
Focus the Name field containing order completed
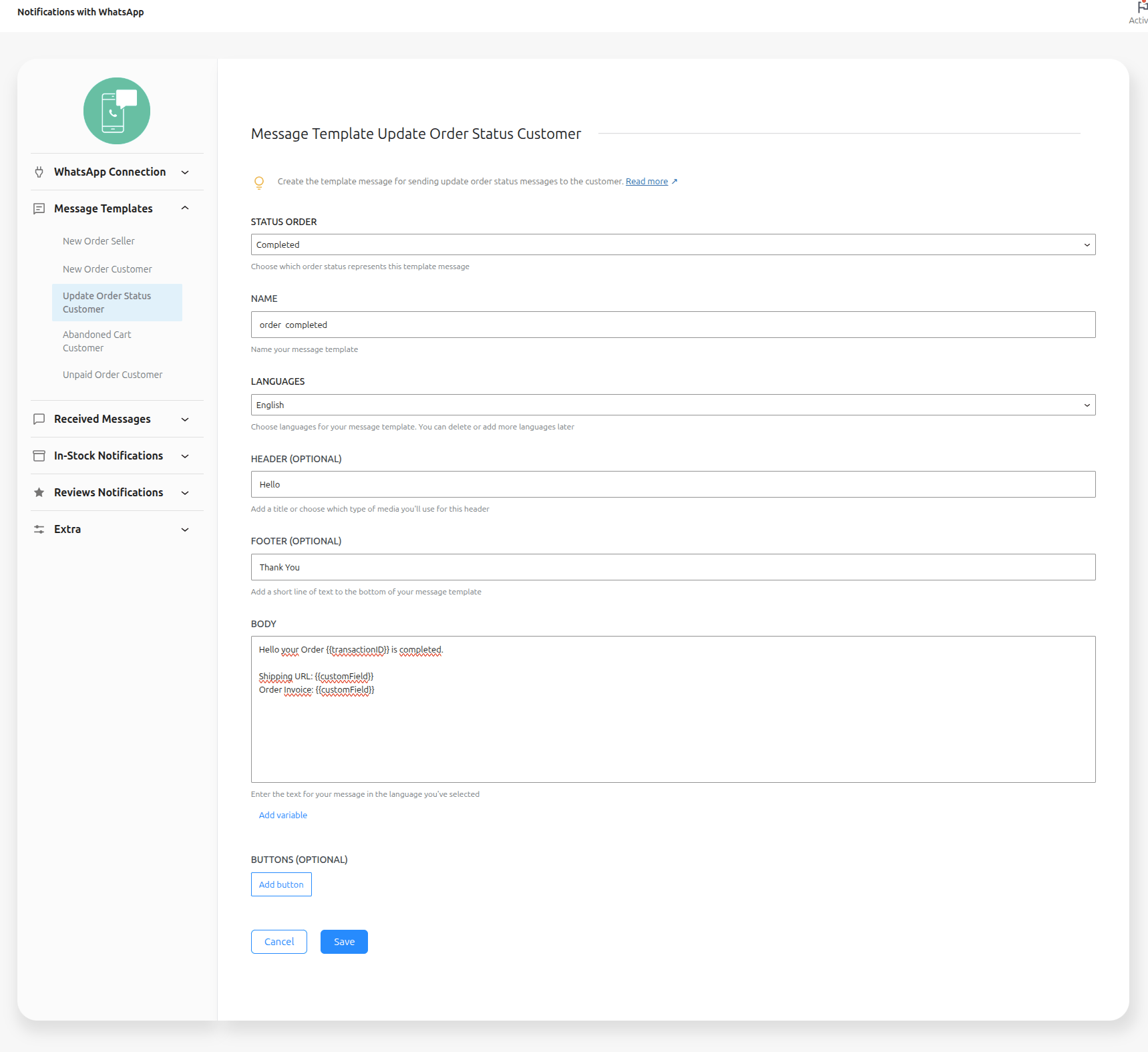tap(673, 325)
